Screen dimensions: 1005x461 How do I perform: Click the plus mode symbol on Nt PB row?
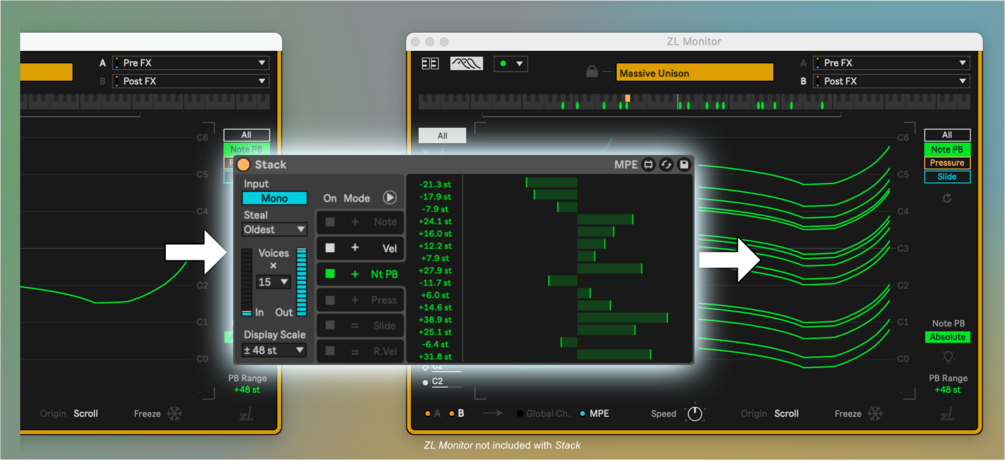(x=354, y=274)
